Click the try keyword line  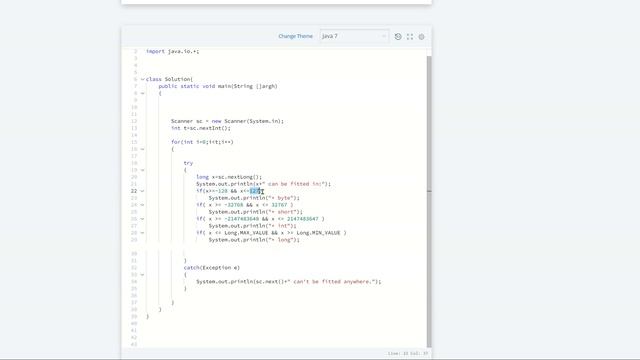(188, 163)
